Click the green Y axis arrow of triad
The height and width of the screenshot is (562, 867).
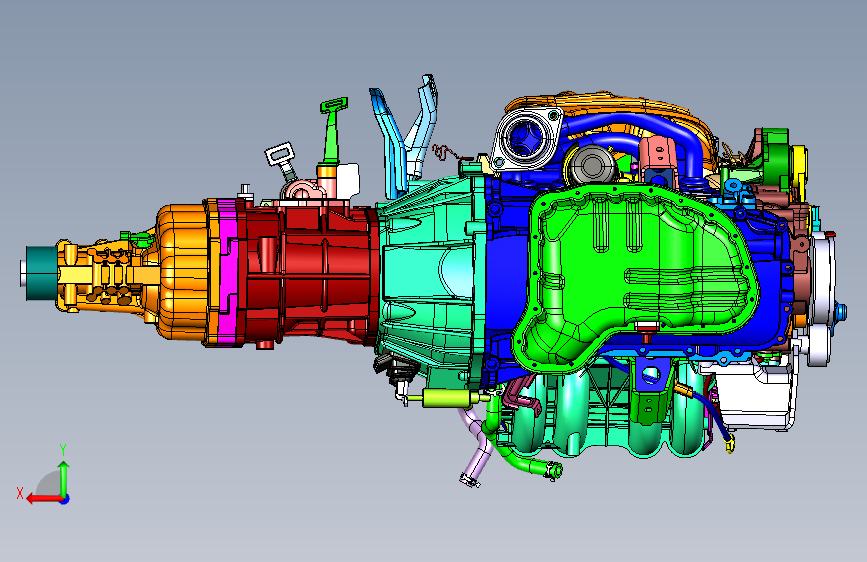(x=64, y=478)
